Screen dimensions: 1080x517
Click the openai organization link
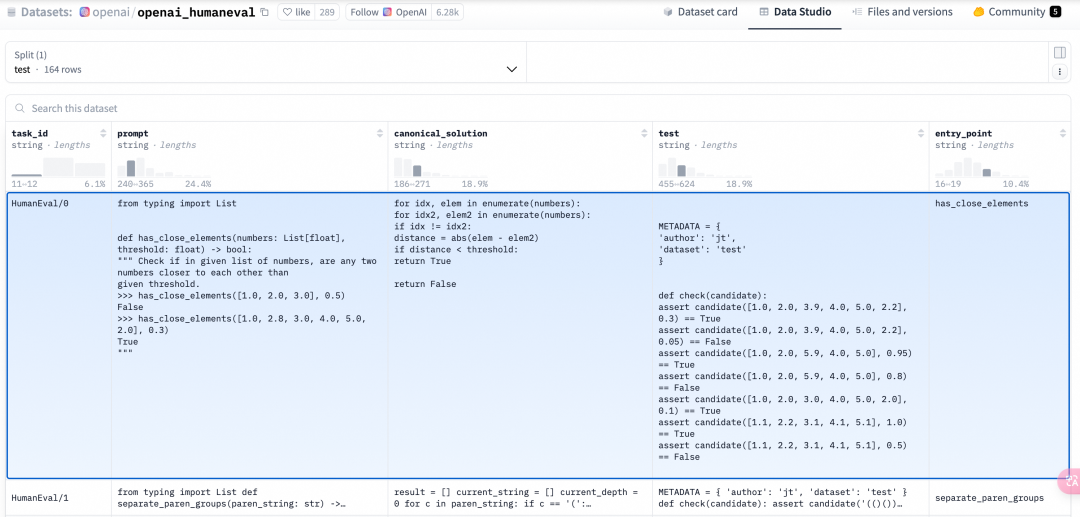[105, 12]
